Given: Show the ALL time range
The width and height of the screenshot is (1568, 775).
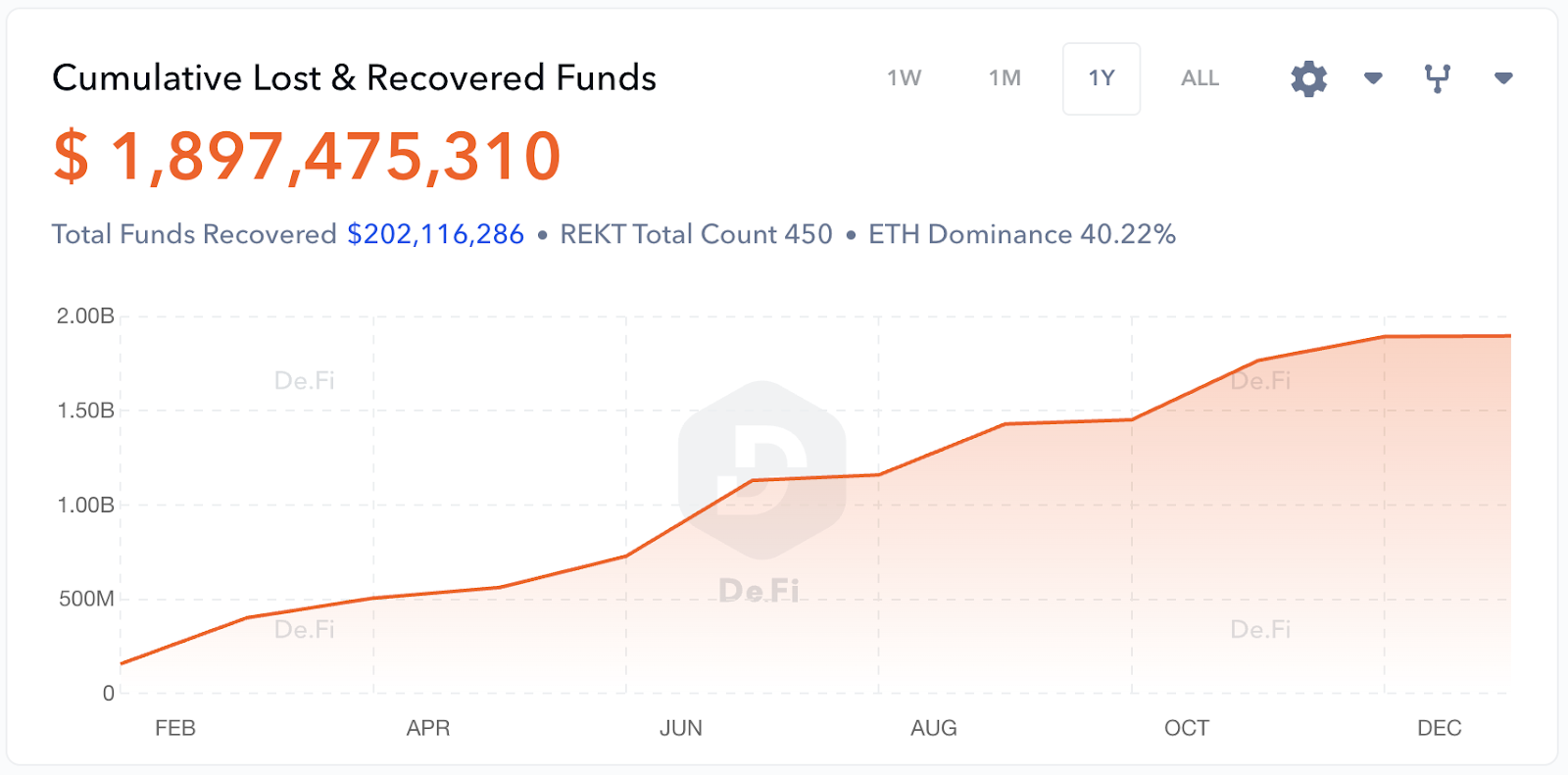Looking at the screenshot, I should tap(1200, 78).
